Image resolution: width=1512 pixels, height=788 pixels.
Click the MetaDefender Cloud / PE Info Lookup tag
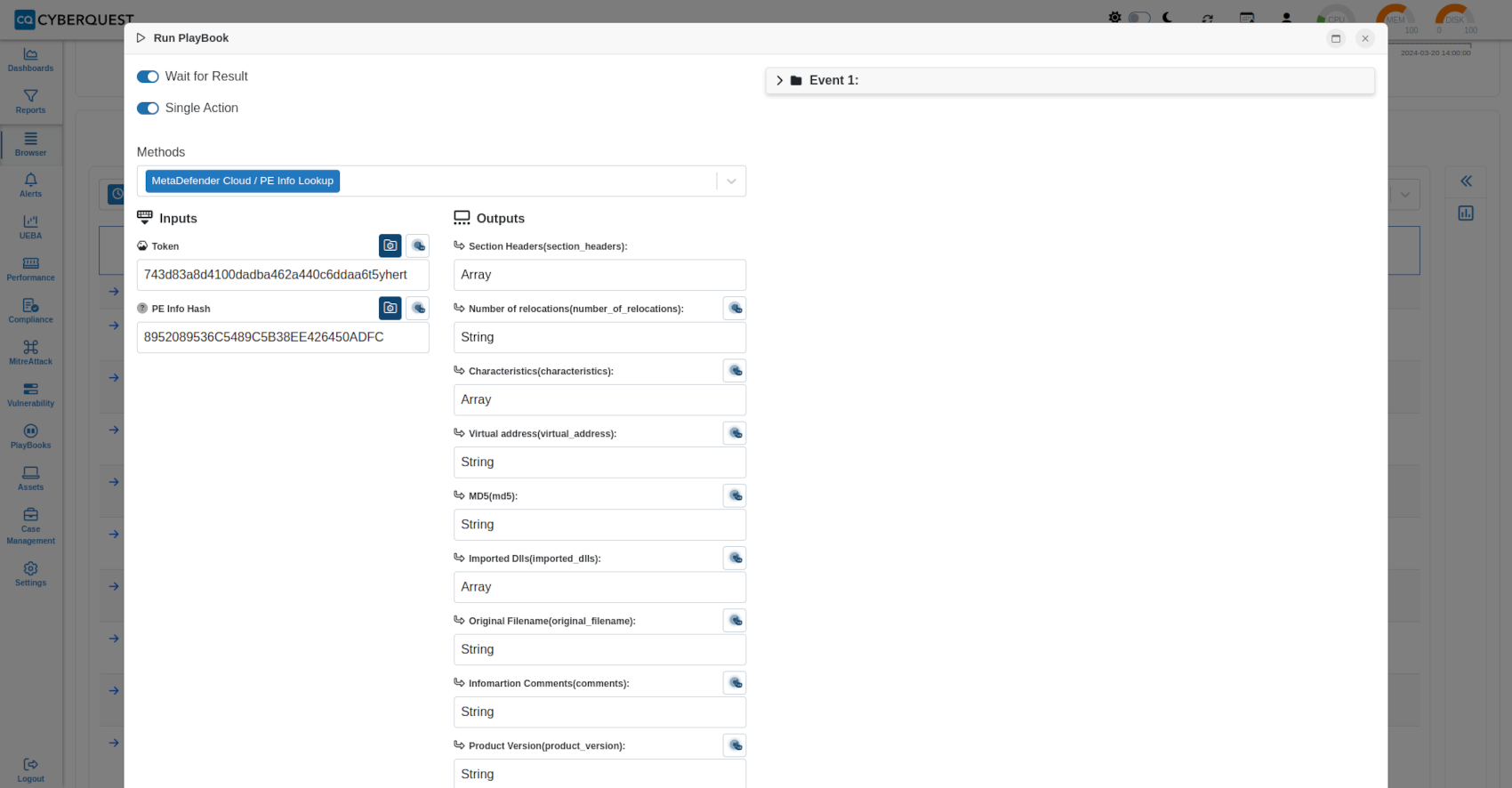[242, 181]
